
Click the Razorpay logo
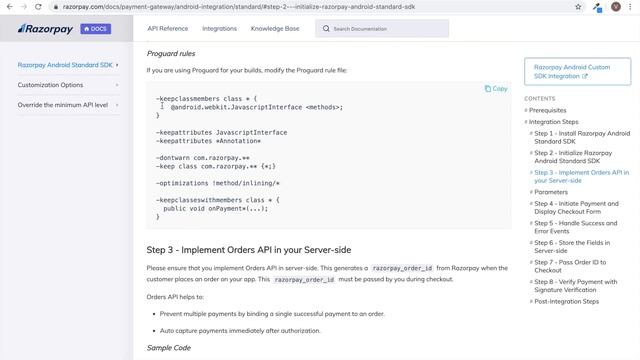[x=45, y=29]
